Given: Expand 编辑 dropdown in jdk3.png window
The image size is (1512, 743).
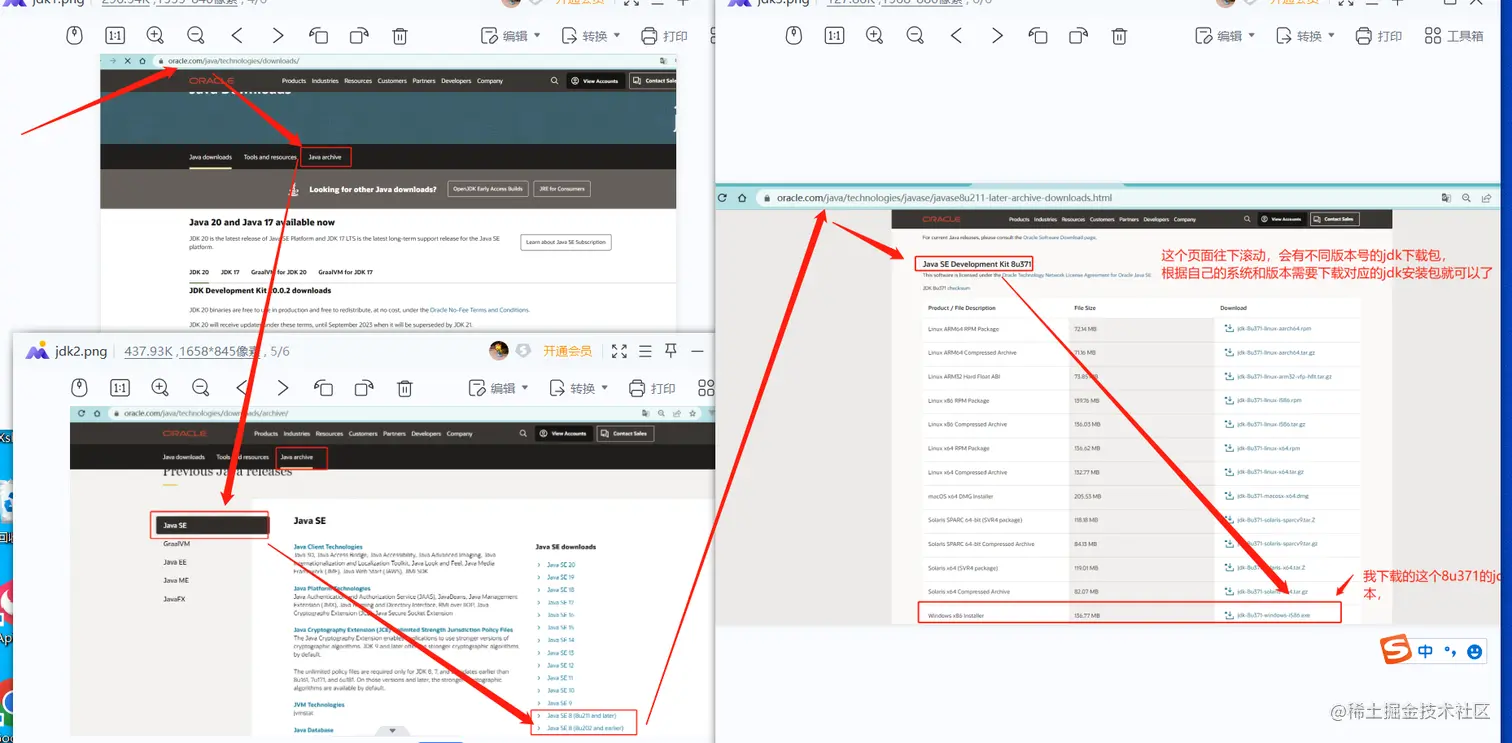Looking at the screenshot, I should pos(1226,36).
